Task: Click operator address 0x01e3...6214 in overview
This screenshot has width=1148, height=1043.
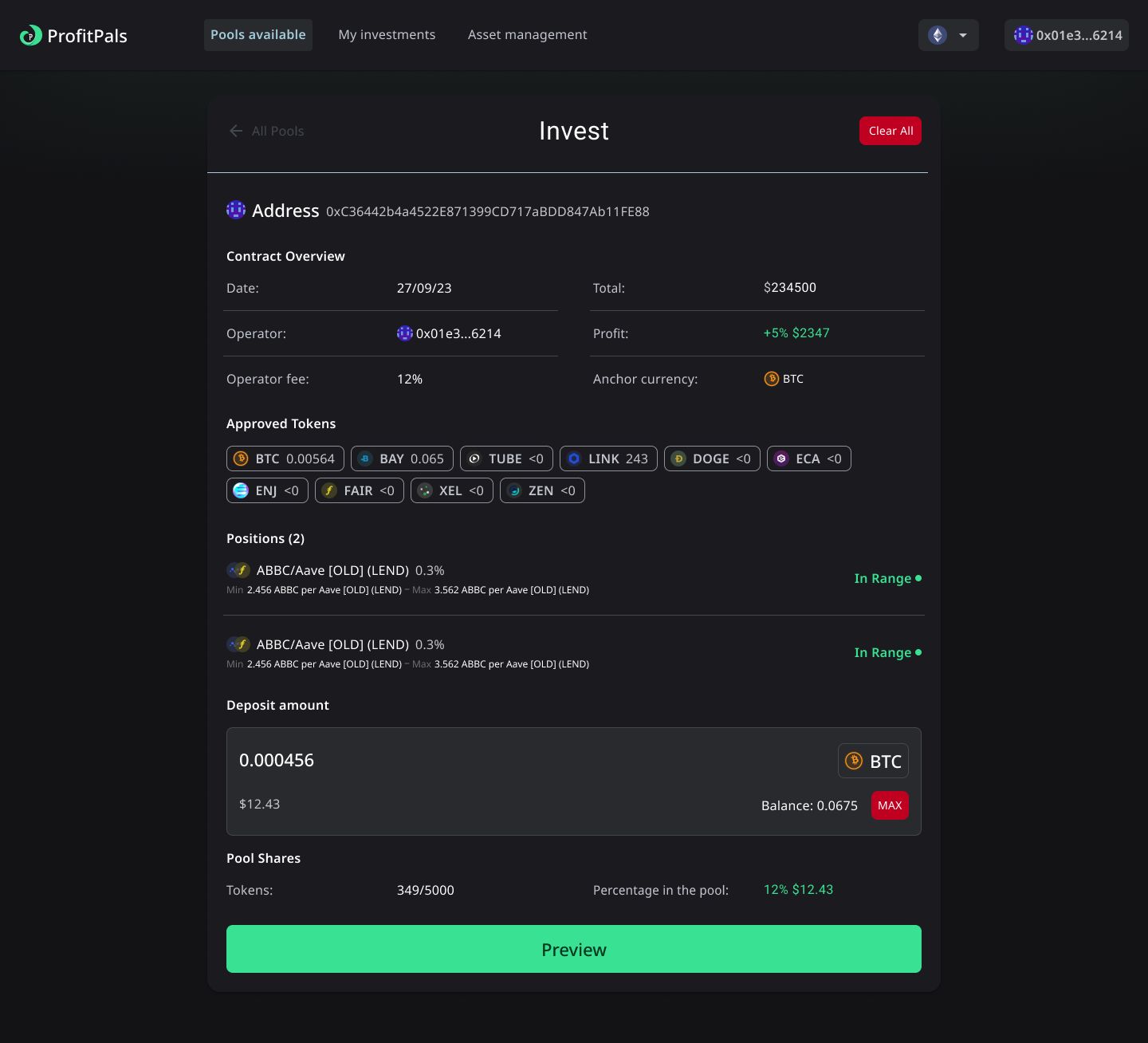Action: point(458,333)
